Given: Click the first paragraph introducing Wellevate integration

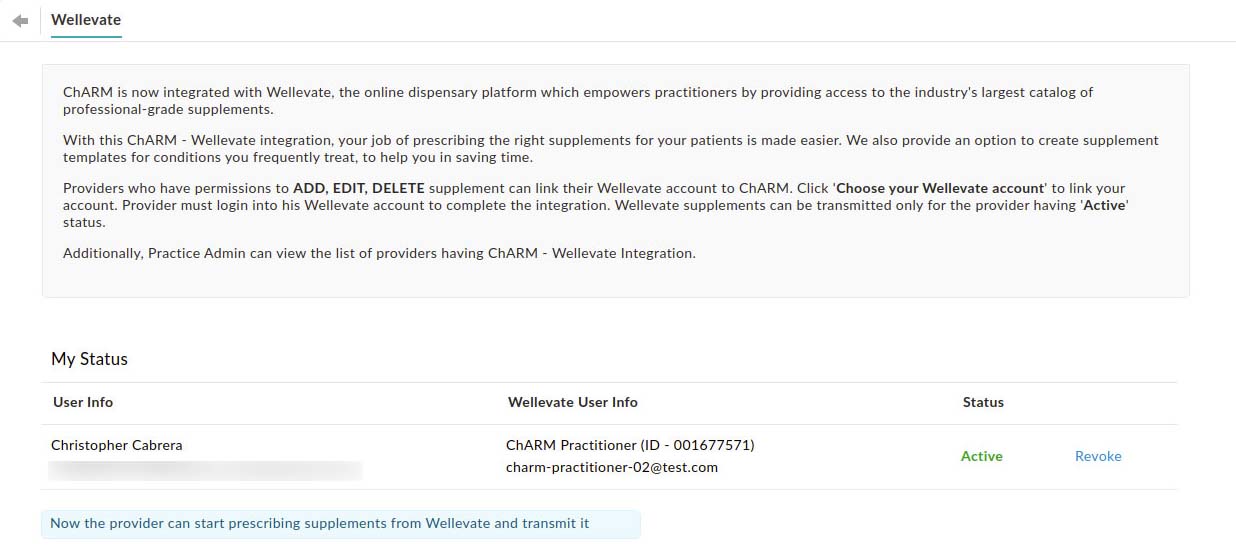Looking at the screenshot, I should pyautogui.click(x=578, y=100).
